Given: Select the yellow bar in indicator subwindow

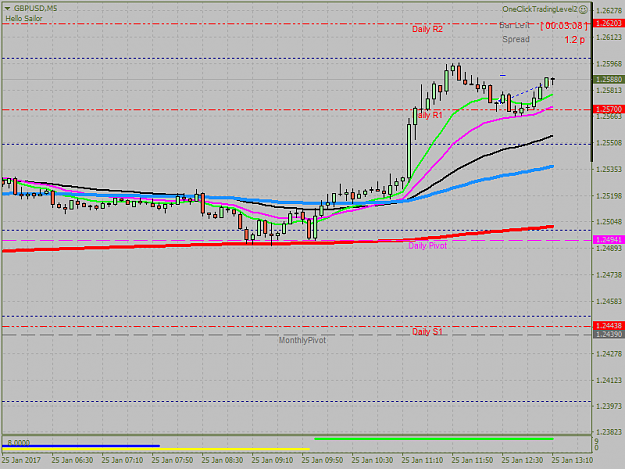Looking at the screenshot, I should pos(156,449).
